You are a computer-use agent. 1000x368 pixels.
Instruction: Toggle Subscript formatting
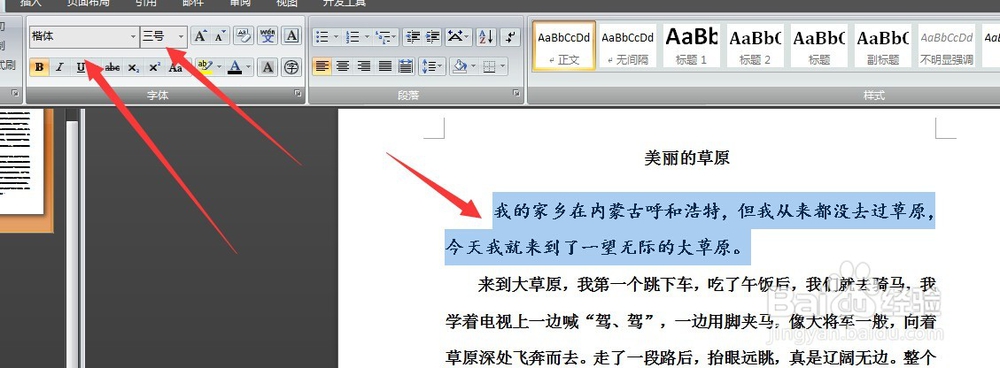point(133,67)
